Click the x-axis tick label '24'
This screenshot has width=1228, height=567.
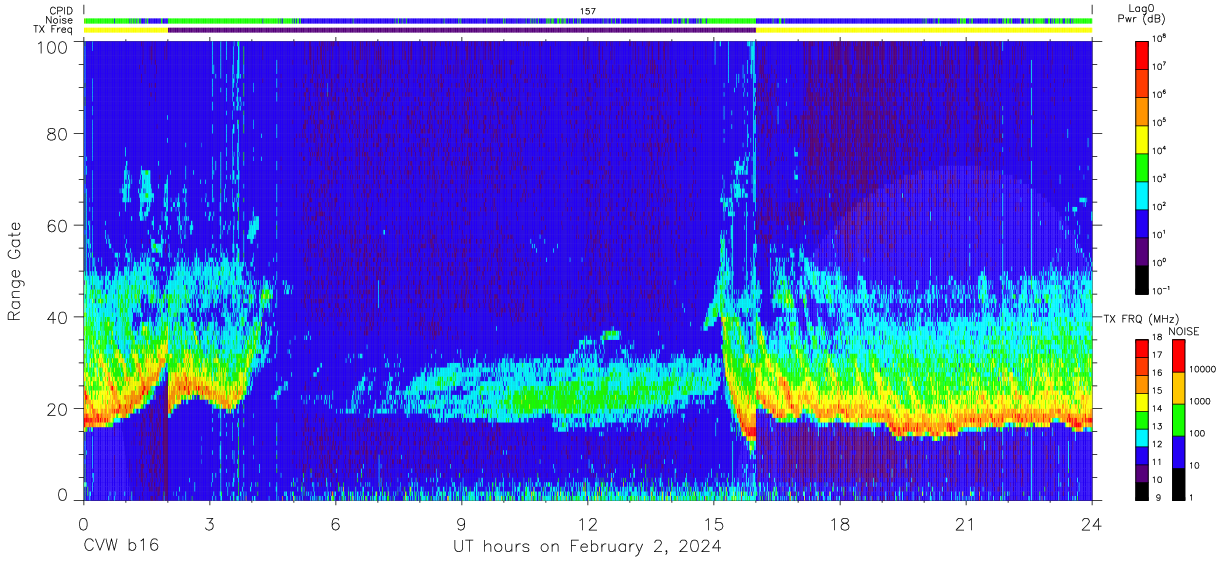pyautogui.click(x=1092, y=523)
